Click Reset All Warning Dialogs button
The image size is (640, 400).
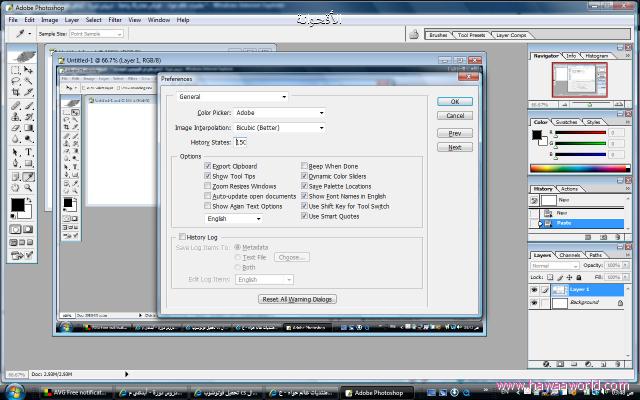298,298
